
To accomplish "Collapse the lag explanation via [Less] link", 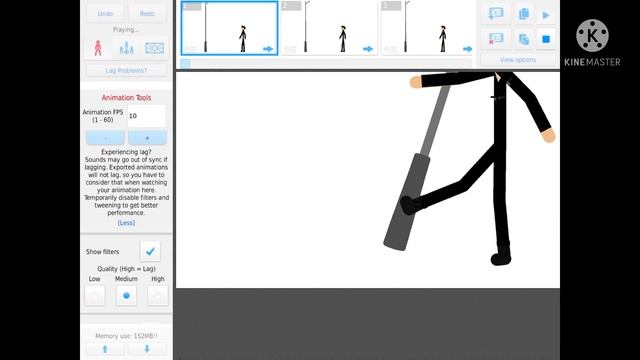I will pos(126,223).
